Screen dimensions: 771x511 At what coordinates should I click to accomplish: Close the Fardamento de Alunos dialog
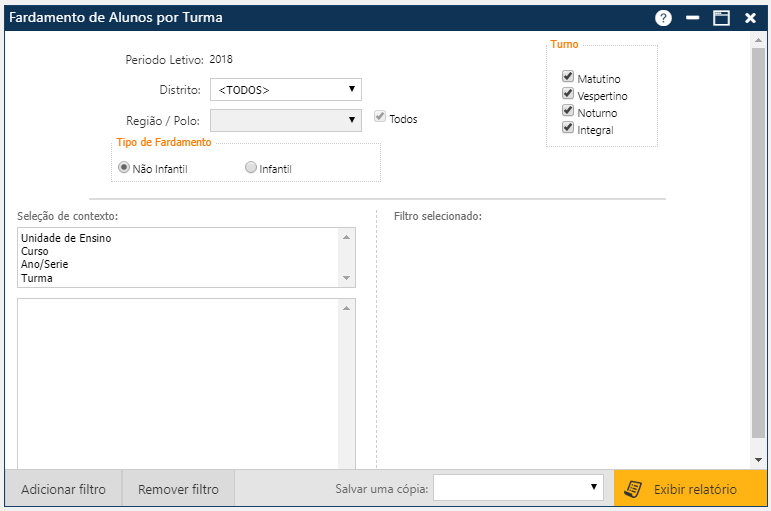[750, 18]
